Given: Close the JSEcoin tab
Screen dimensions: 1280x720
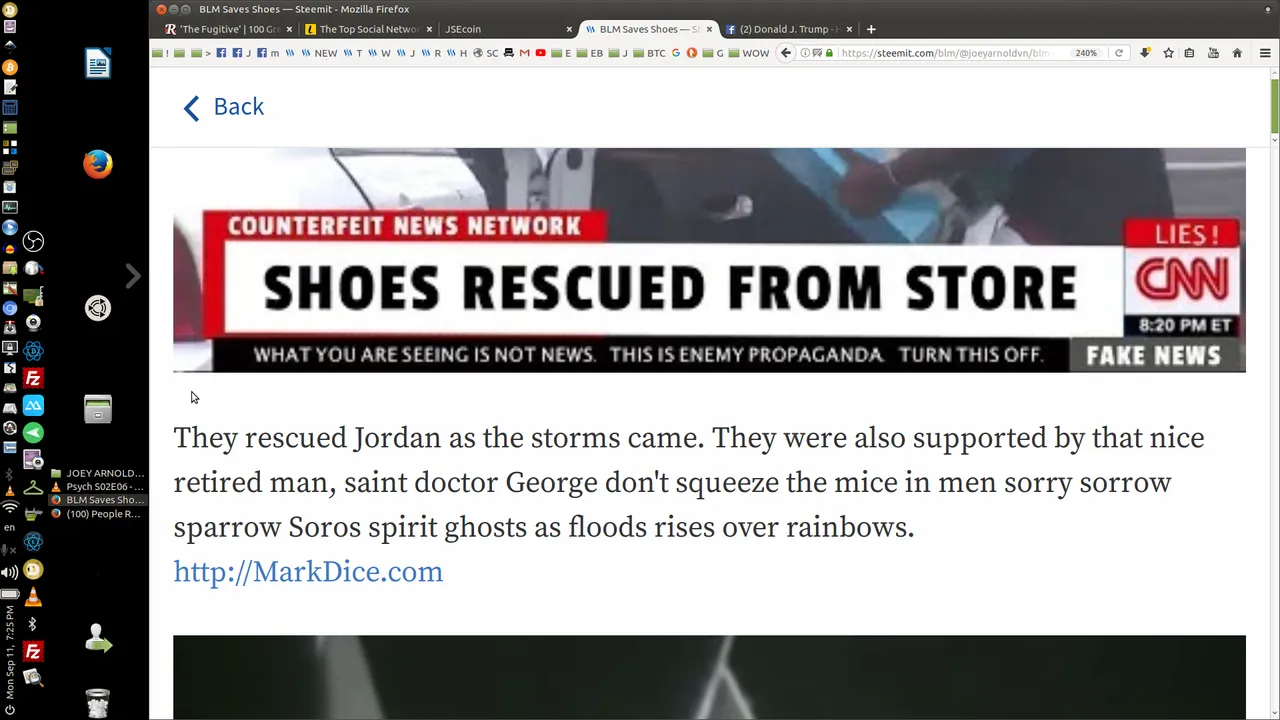Looking at the screenshot, I should click(x=569, y=29).
